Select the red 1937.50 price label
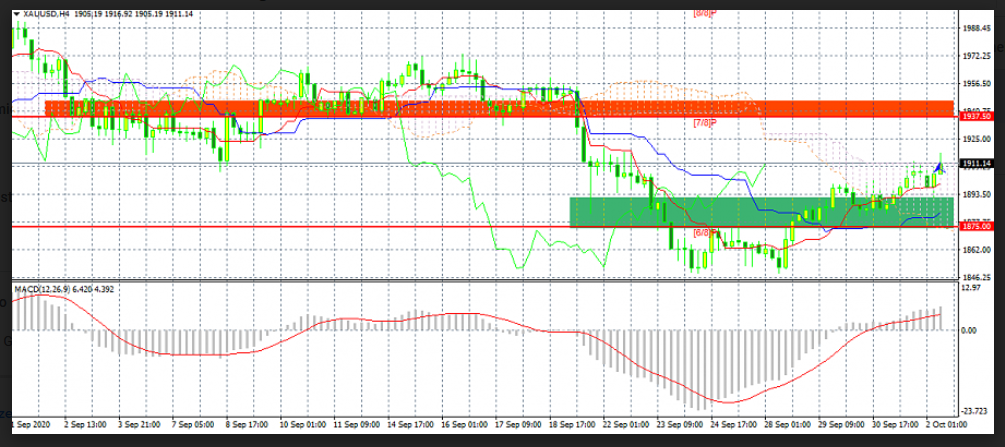This screenshot has width=1005, height=447. [x=974, y=117]
